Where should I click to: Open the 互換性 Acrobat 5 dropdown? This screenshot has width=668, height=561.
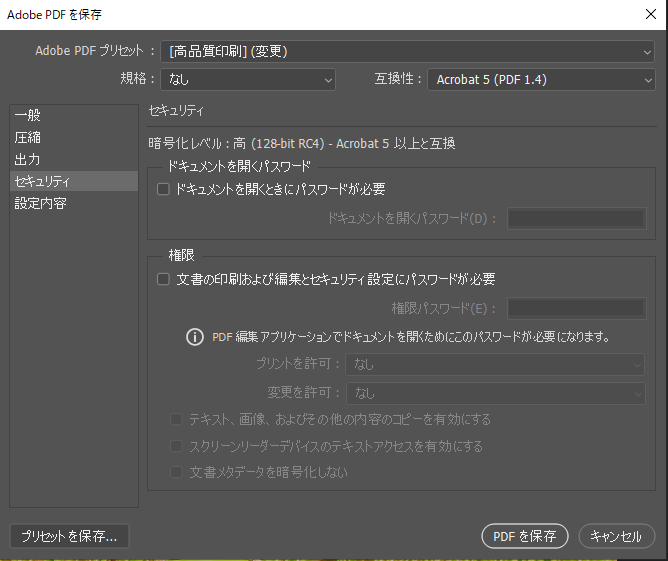pos(541,80)
